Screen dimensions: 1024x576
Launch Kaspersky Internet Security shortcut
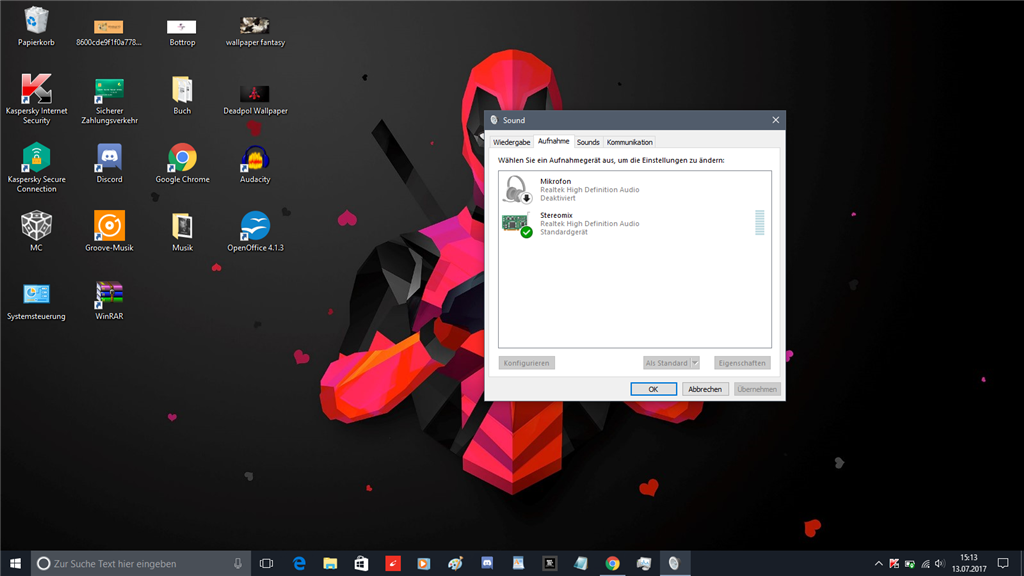(x=36, y=98)
